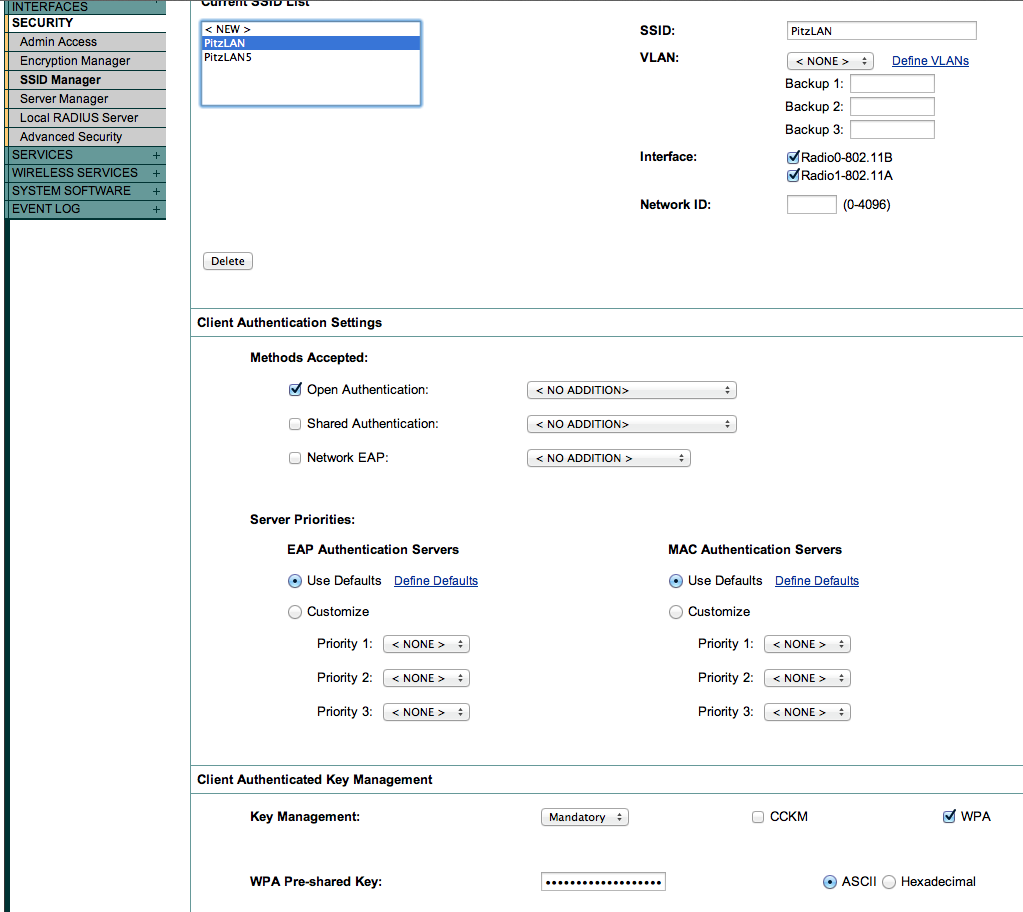Open EAP Define Defaults link
The image size is (1023, 912).
(436, 581)
